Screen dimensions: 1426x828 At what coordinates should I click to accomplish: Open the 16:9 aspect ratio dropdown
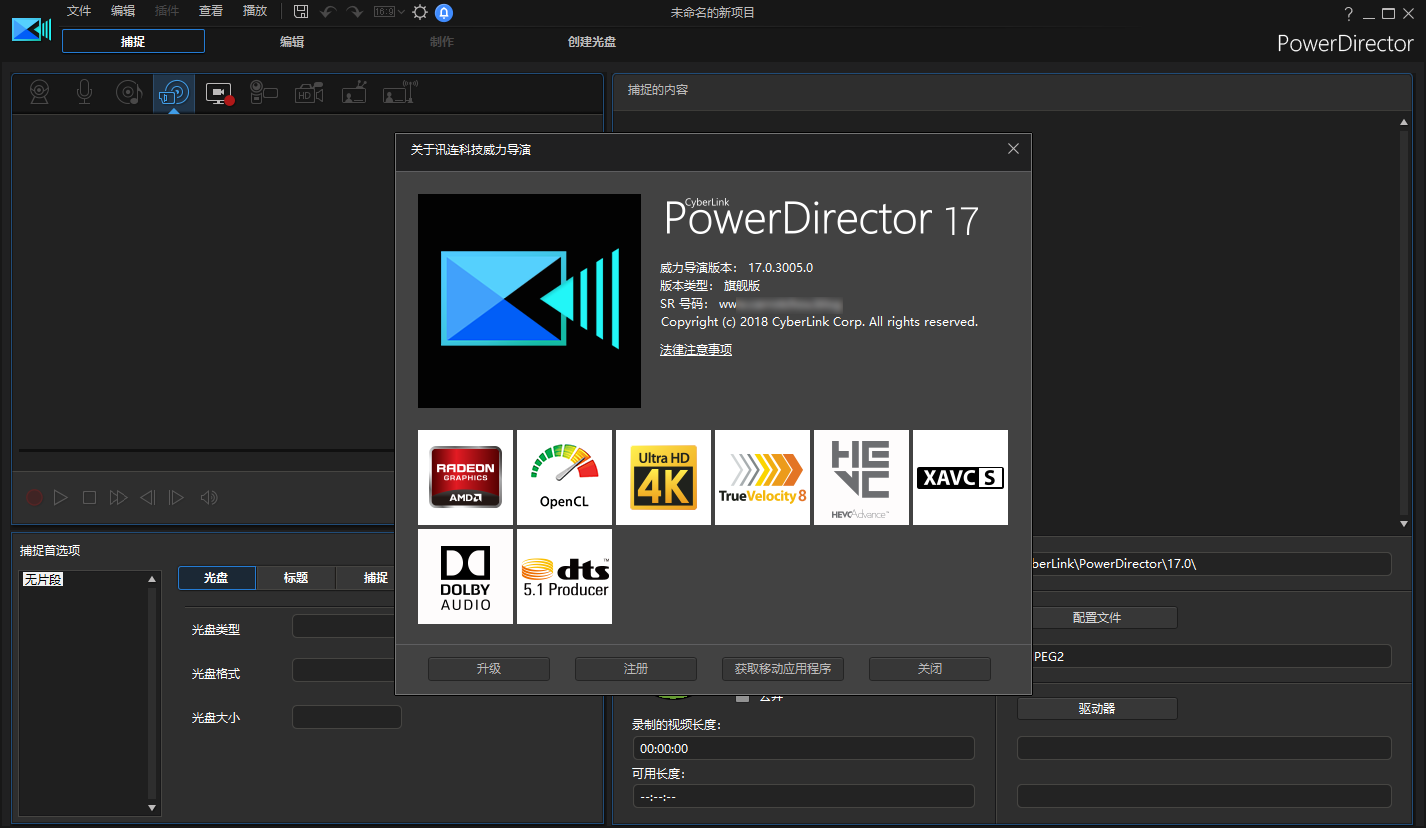click(x=389, y=12)
